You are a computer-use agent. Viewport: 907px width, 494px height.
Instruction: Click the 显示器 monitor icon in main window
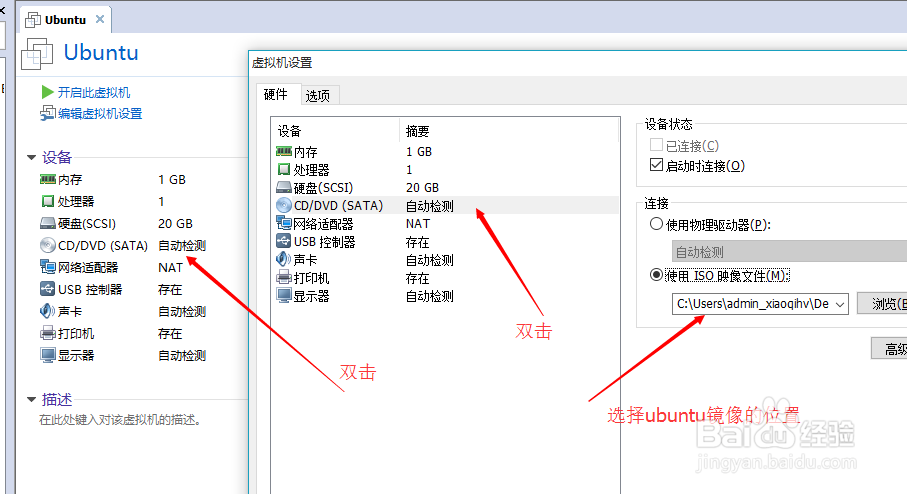tap(47, 355)
